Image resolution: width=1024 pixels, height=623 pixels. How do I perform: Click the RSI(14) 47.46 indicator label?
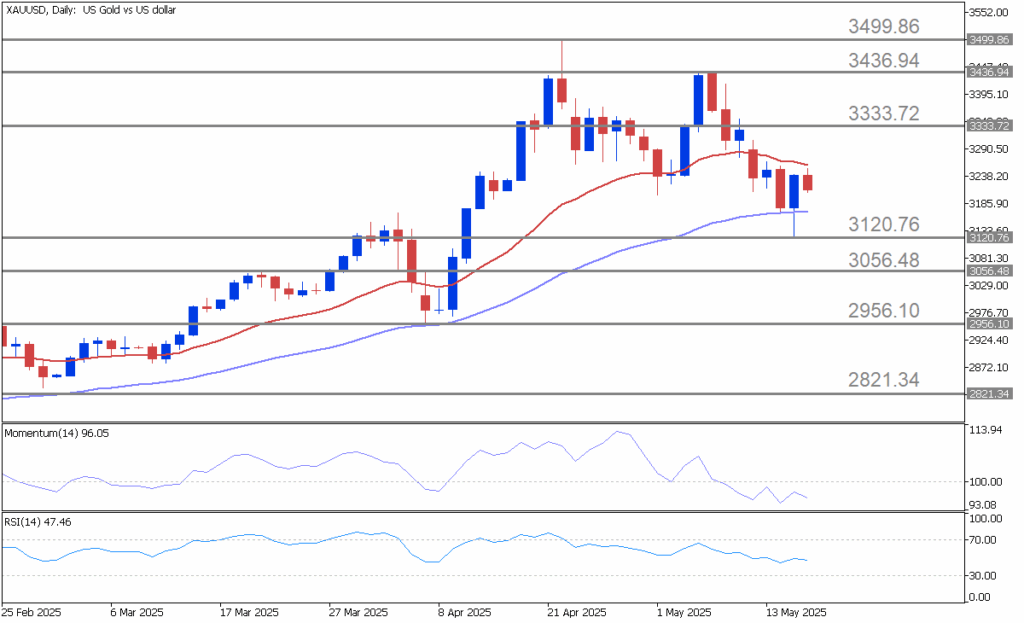click(38, 522)
